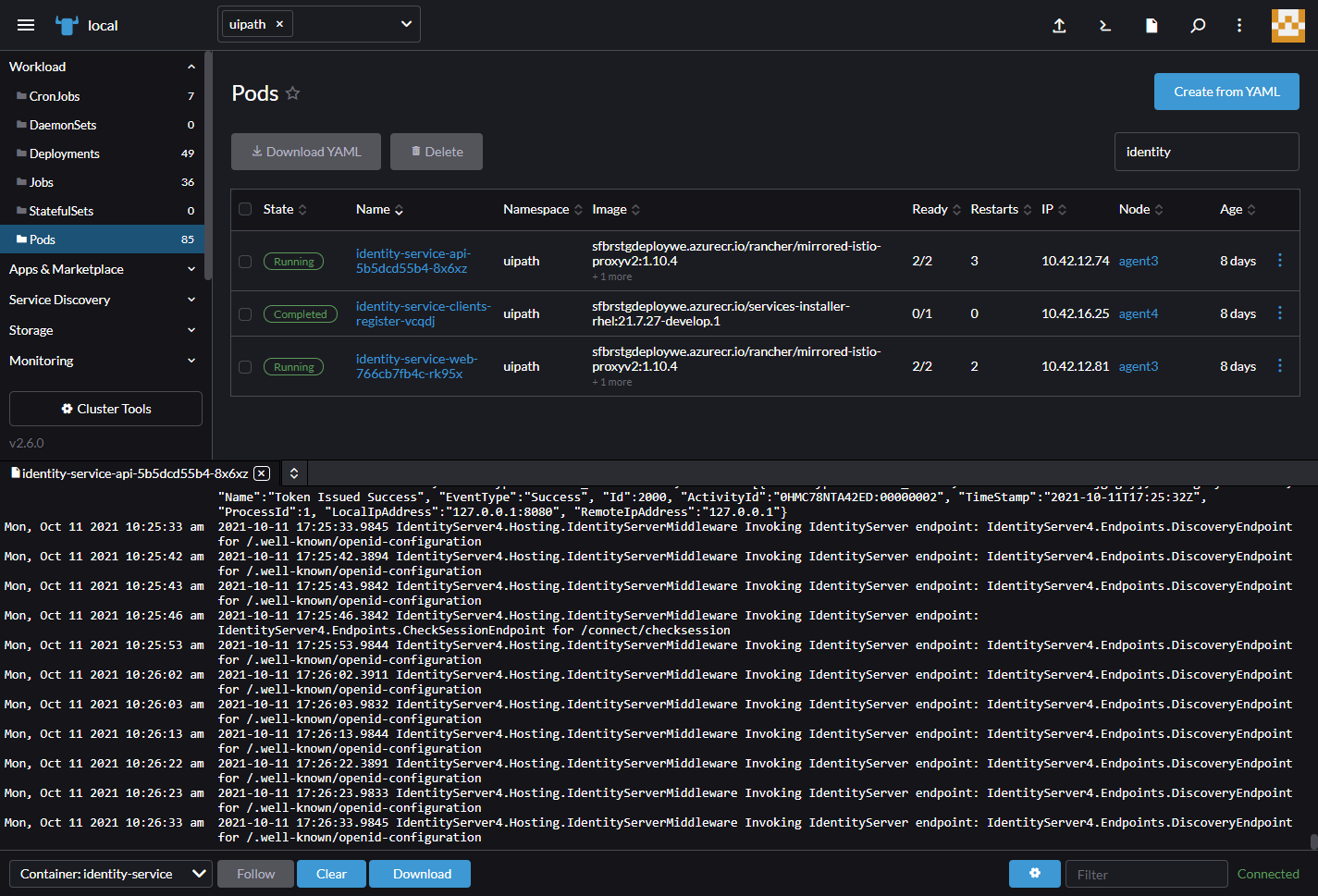Screen dimensions: 1318x896
Task: Click the Import YAML upload icon
Action: click(1060, 26)
